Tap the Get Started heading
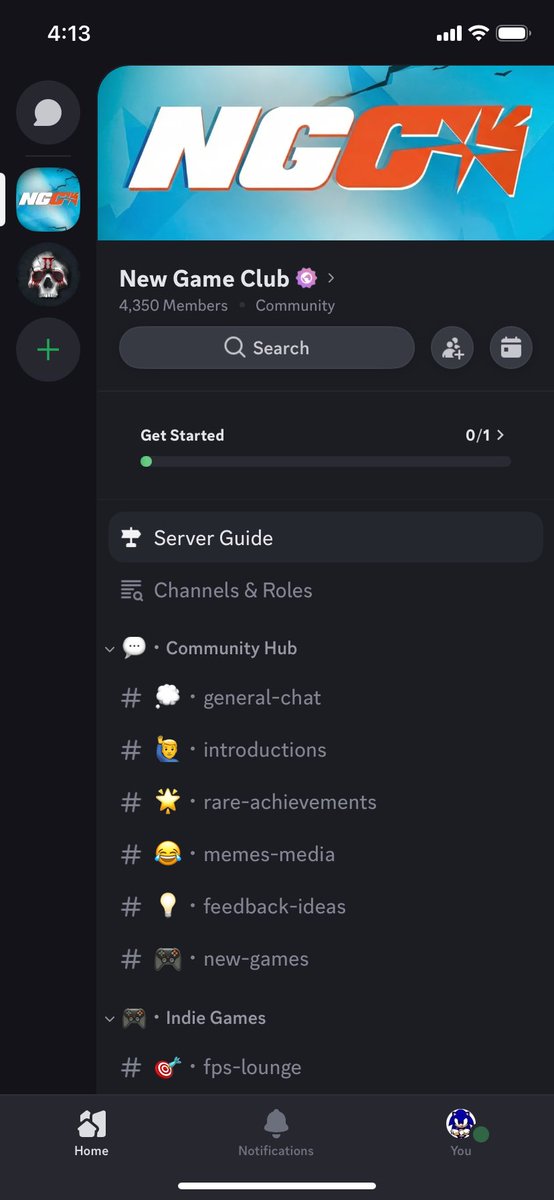The image size is (554, 1200). pos(182,435)
